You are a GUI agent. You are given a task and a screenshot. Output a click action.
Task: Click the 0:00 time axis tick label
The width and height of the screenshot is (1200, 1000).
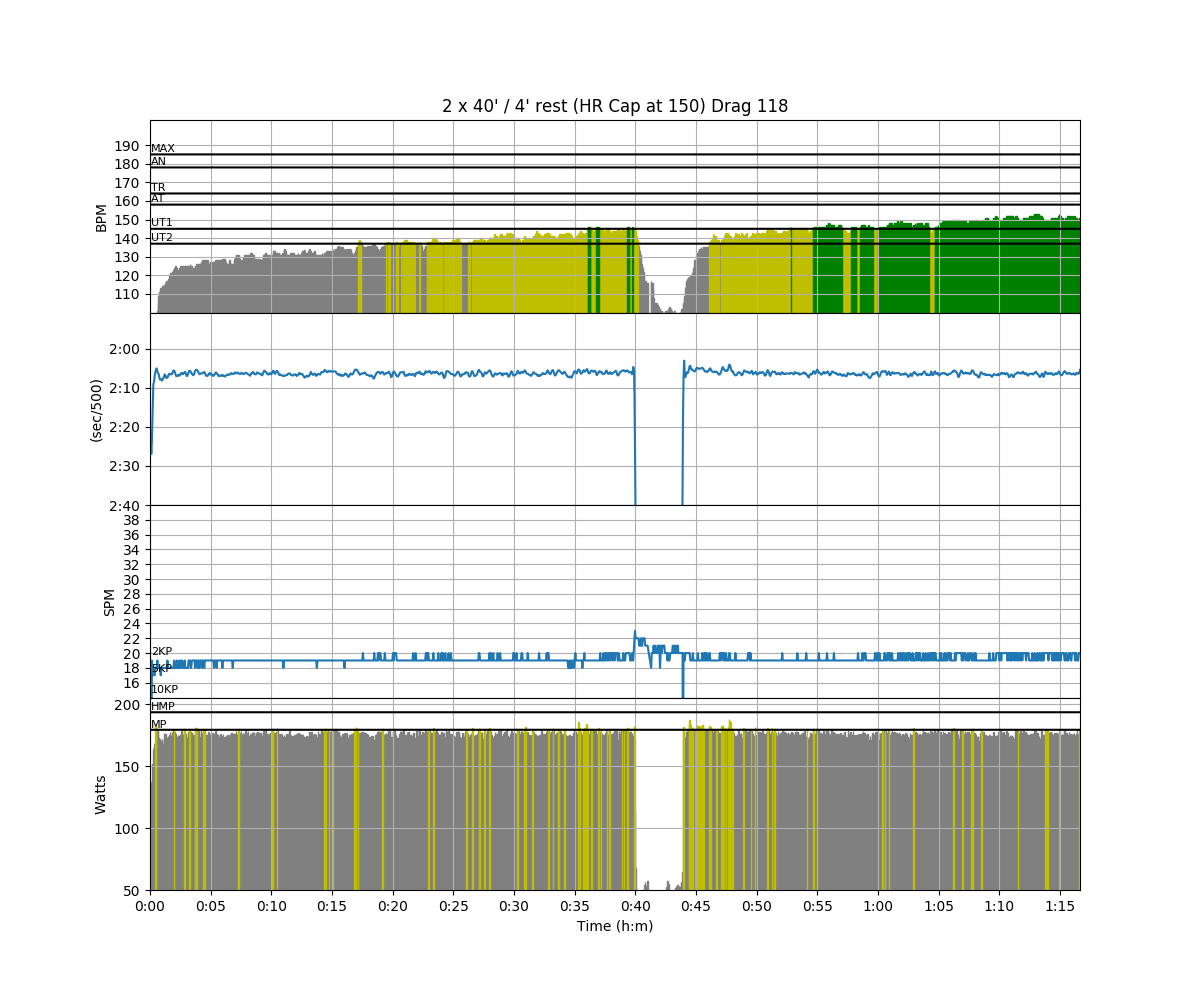click(150, 905)
